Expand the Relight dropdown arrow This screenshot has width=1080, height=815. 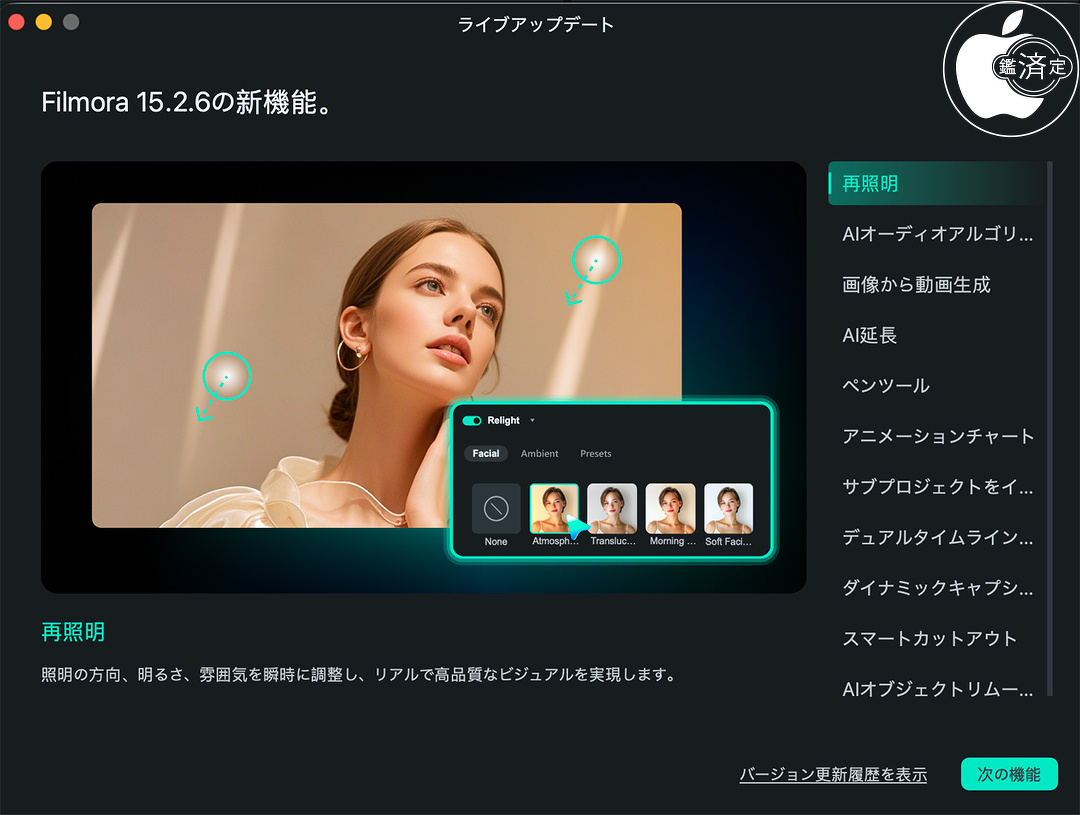[532, 421]
